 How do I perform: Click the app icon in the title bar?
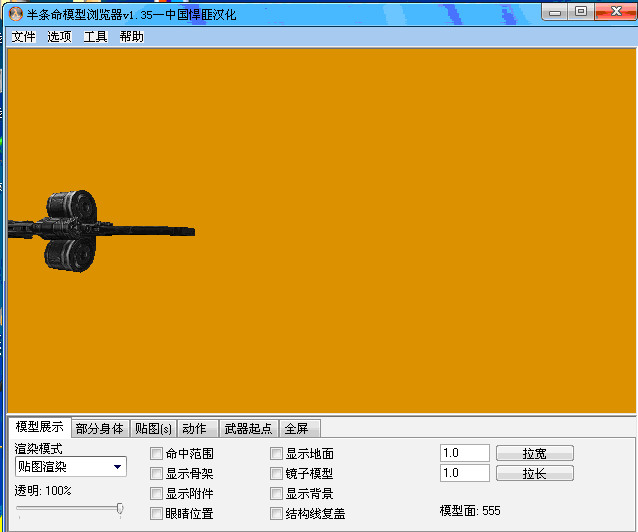pos(15,12)
